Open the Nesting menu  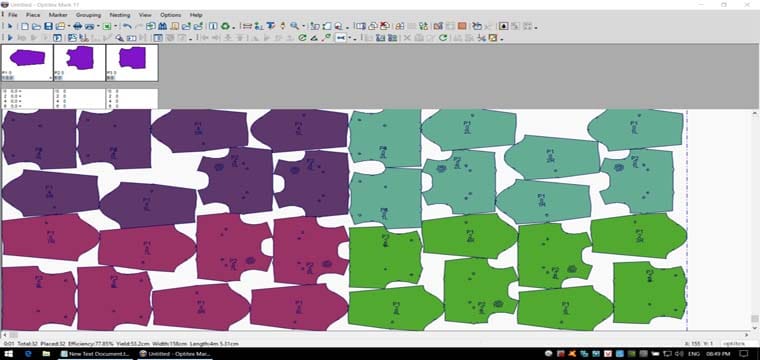[120, 15]
